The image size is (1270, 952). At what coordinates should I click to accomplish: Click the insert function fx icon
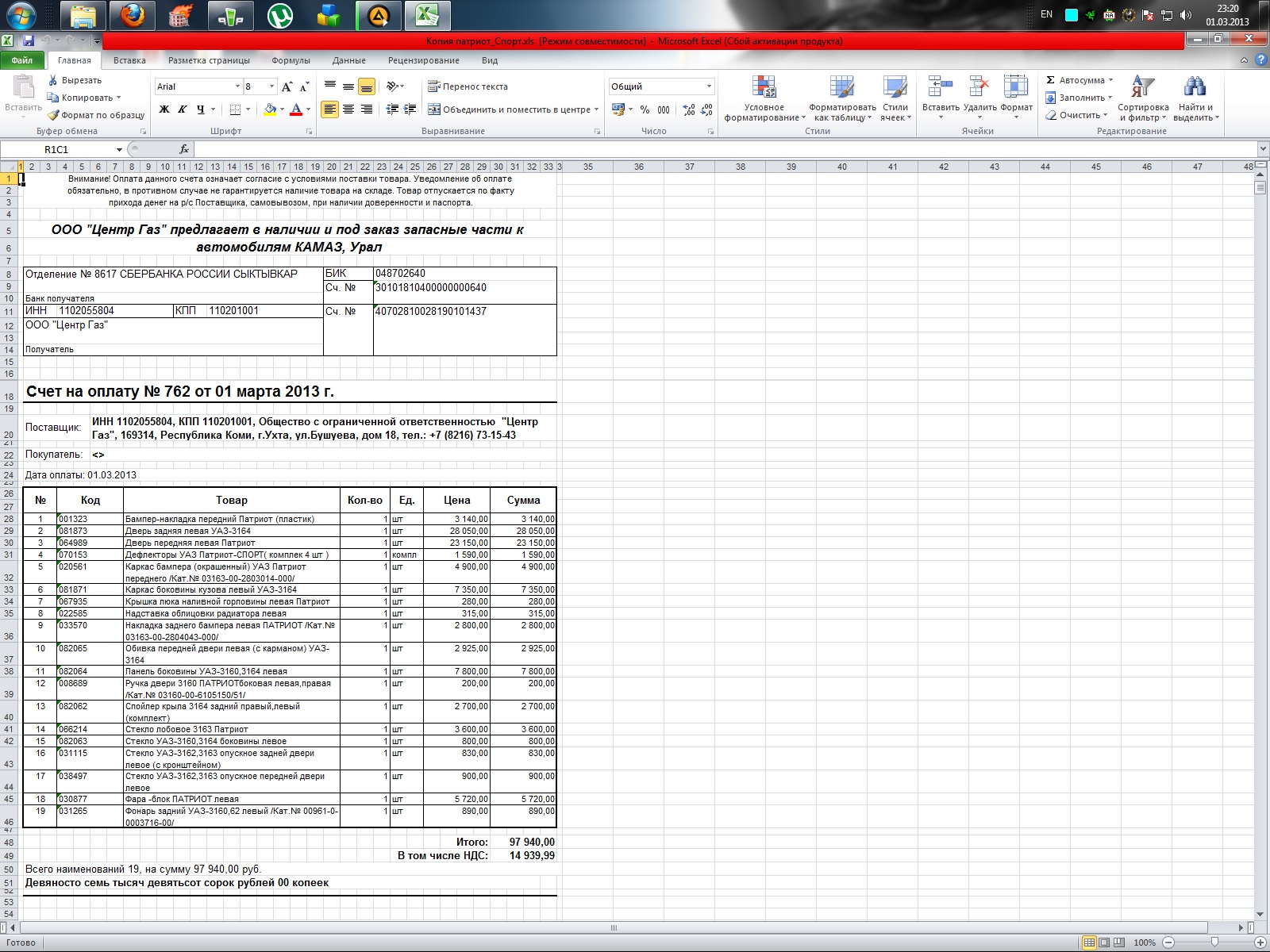tap(183, 149)
